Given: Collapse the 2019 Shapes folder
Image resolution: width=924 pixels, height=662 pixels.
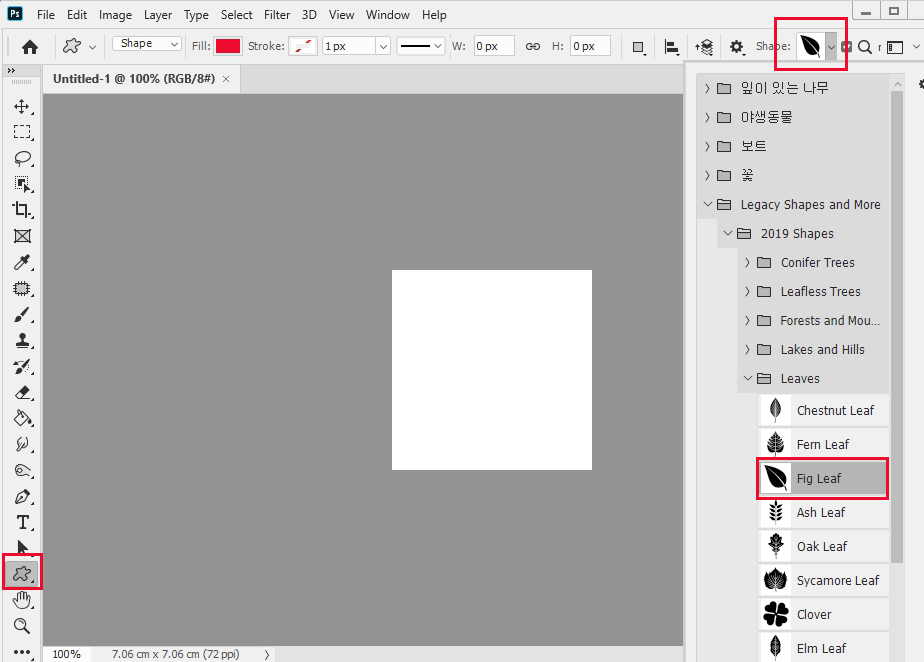Looking at the screenshot, I should pos(728,233).
